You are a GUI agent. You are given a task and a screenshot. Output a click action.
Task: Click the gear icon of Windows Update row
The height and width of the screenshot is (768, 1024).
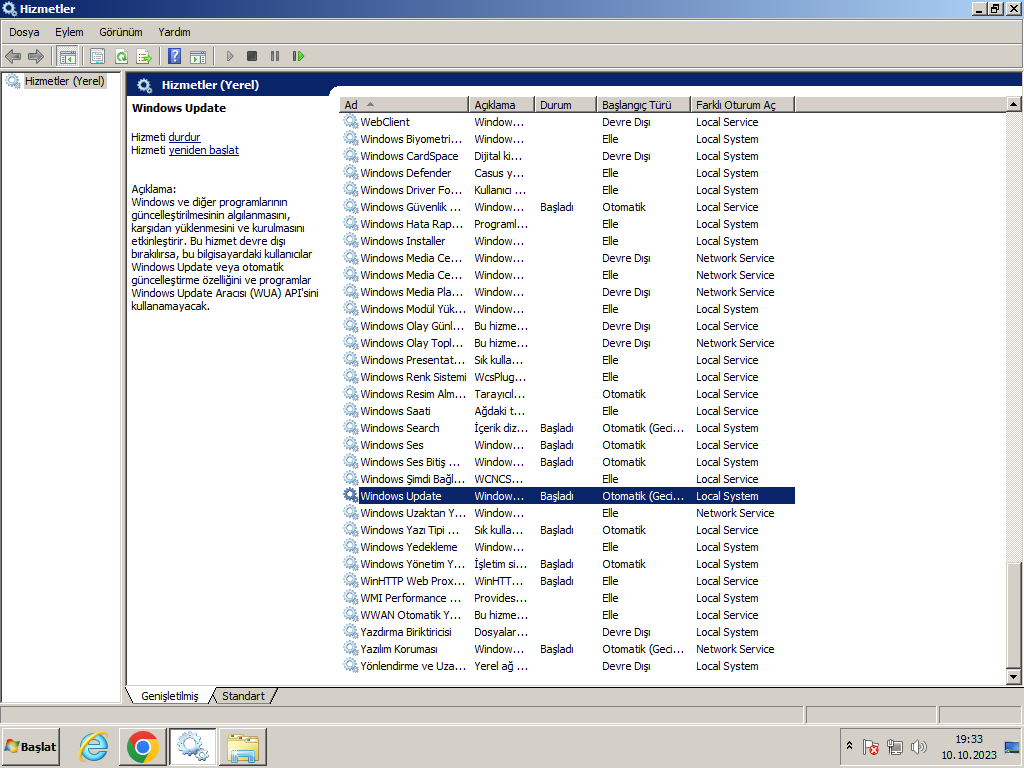coord(351,495)
